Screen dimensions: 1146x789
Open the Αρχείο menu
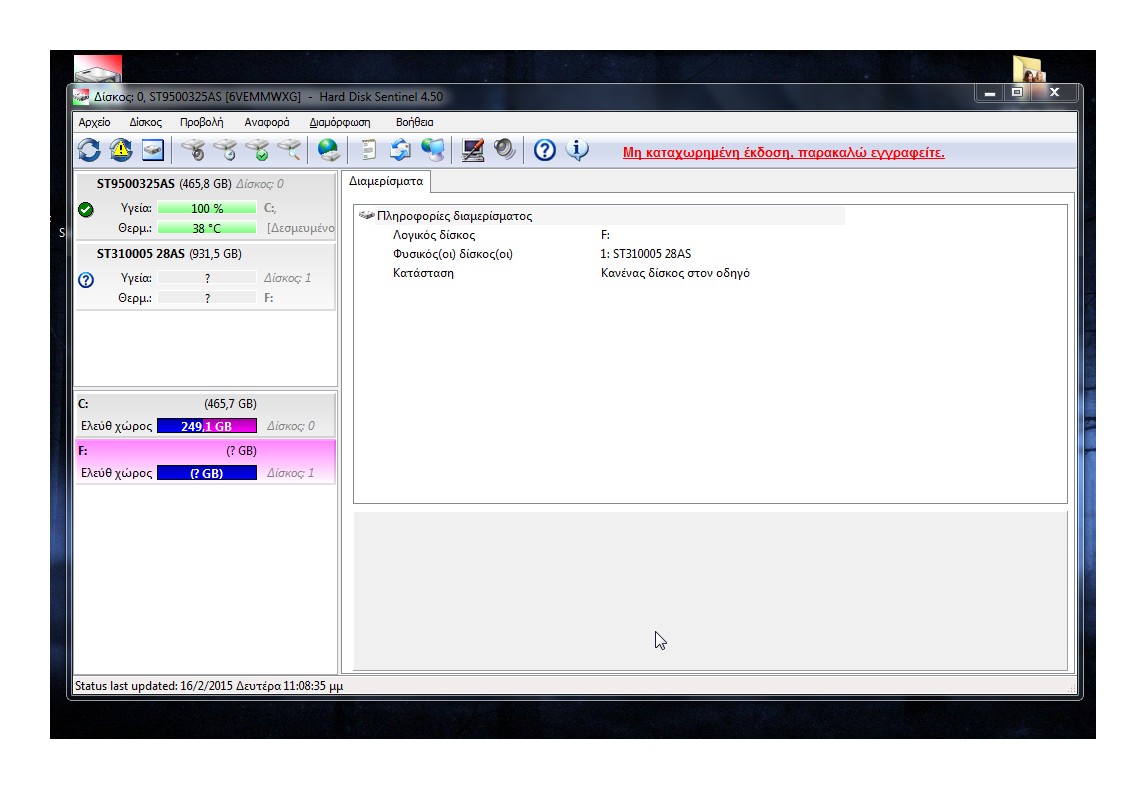tap(94, 122)
